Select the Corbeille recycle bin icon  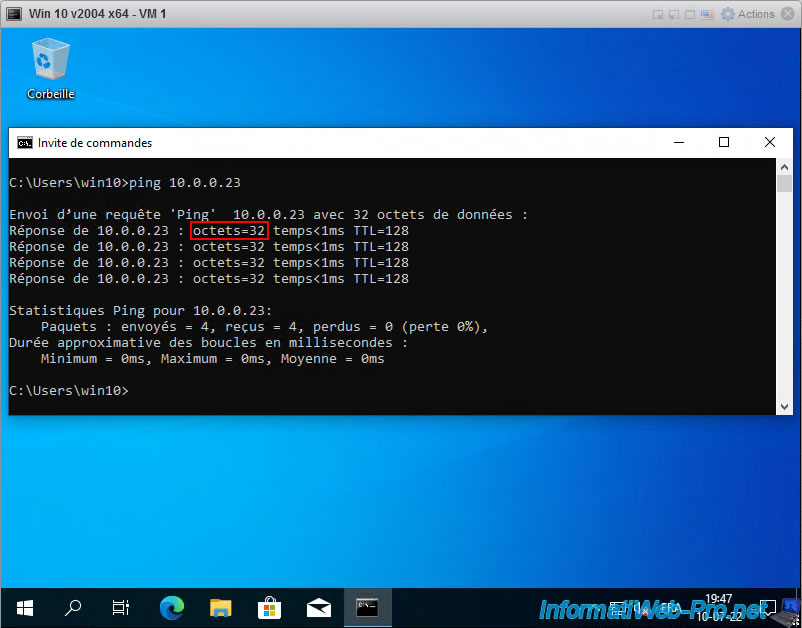pos(50,68)
